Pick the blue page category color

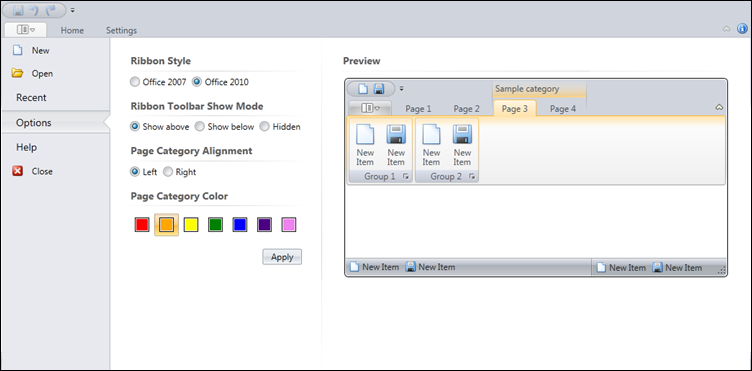240,225
